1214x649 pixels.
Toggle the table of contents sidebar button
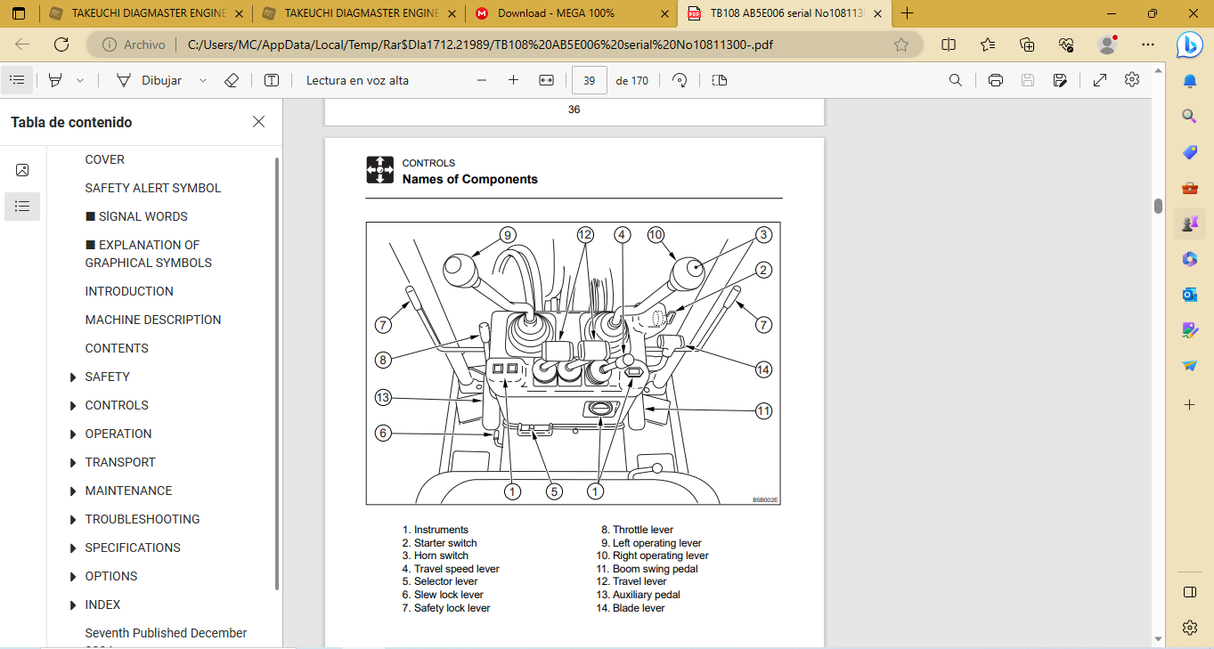point(17,80)
